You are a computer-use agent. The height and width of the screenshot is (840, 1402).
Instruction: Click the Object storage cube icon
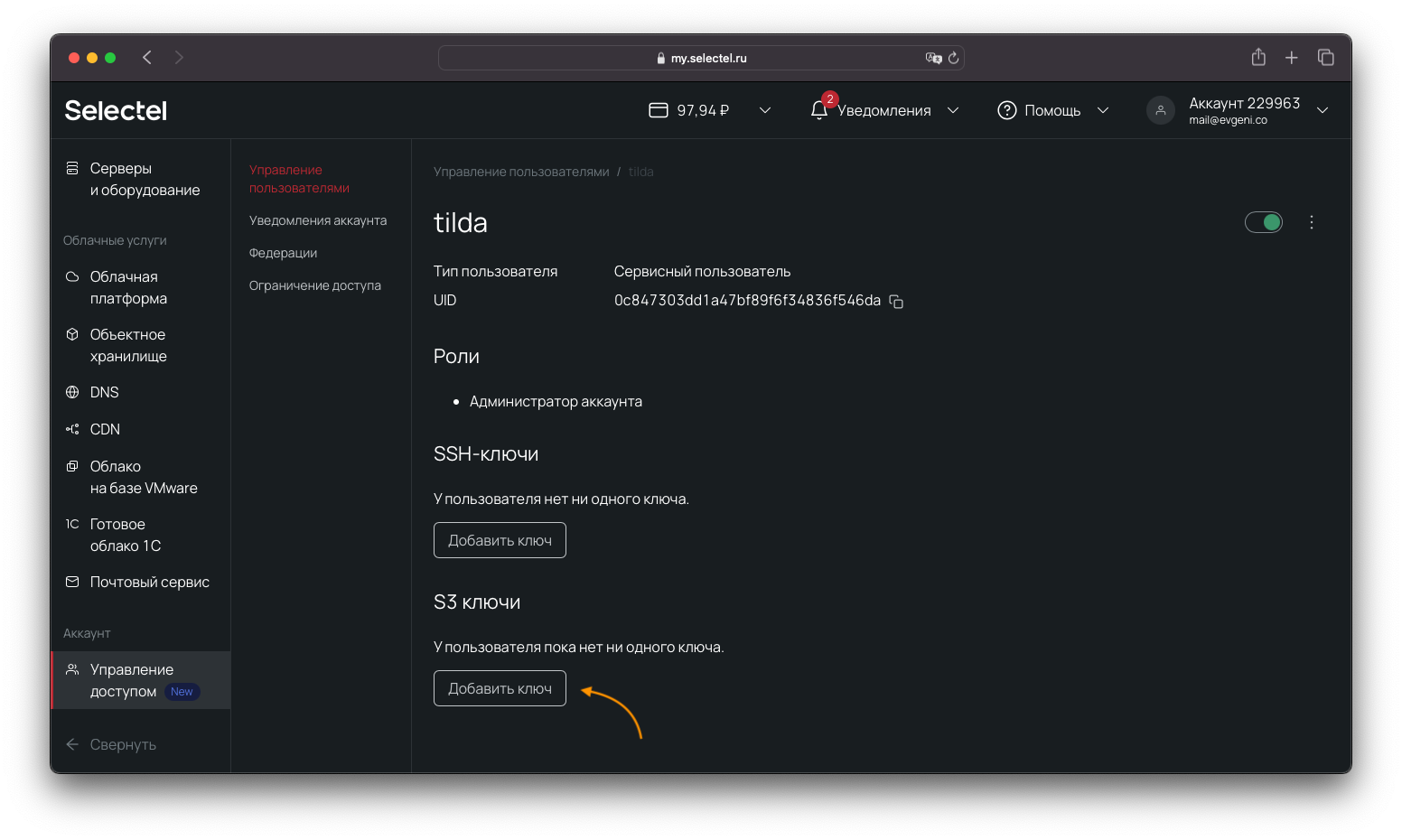72,334
